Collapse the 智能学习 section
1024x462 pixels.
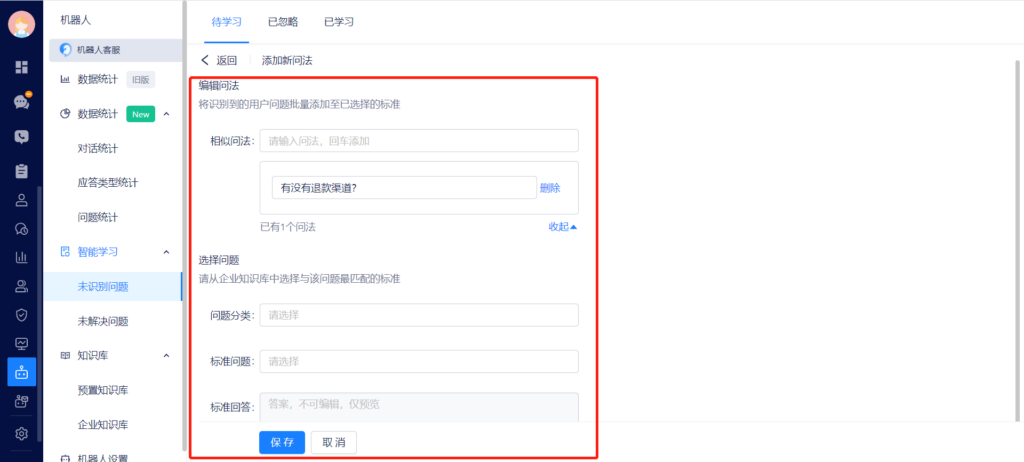[166, 252]
